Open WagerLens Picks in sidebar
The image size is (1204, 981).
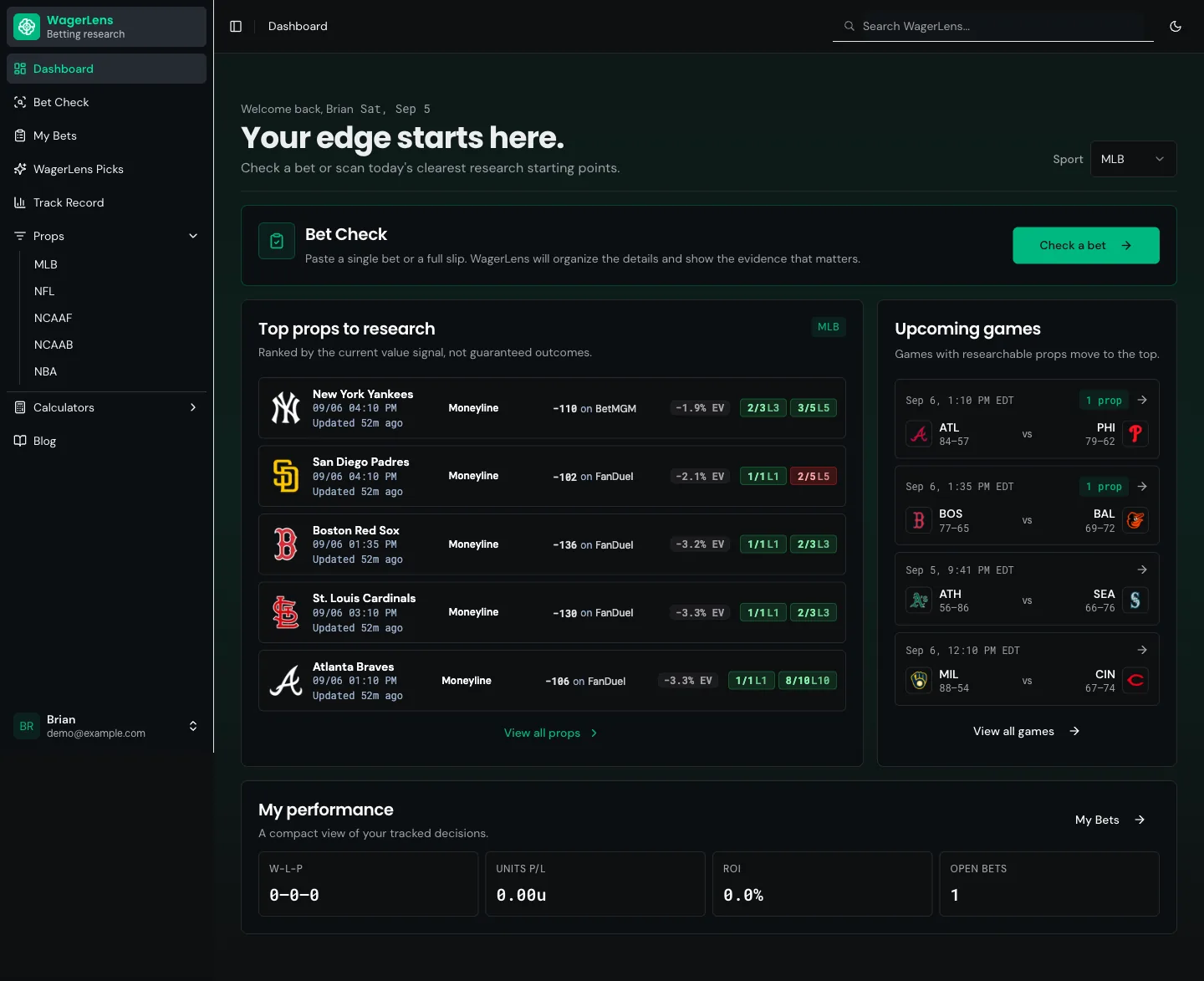(x=106, y=169)
